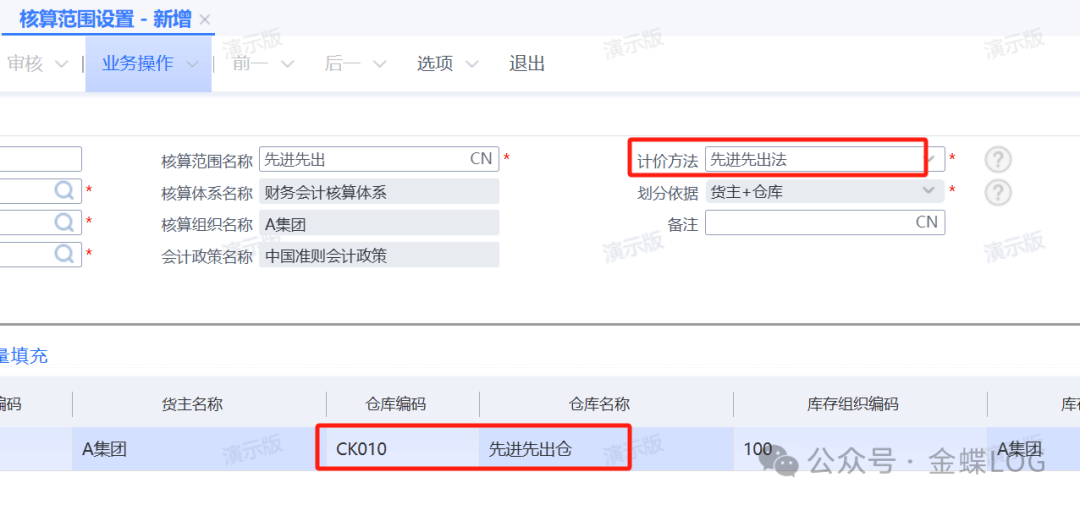Viewport: 1080px width, 505px height.
Task: Click CN language icon in 备注 field
Action: [927, 223]
